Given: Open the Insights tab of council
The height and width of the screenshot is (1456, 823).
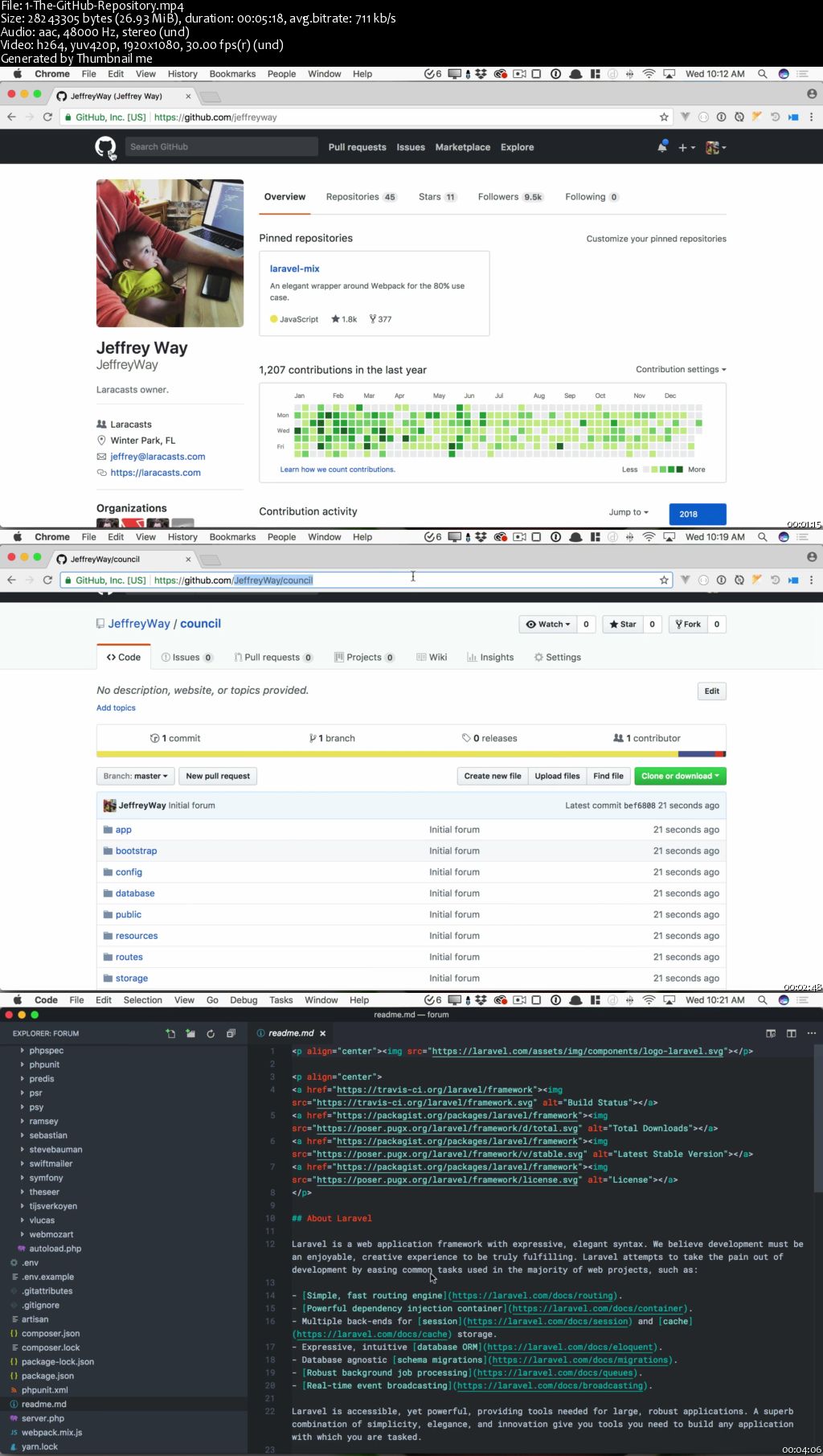Looking at the screenshot, I should pyautogui.click(x=490, y=658).
